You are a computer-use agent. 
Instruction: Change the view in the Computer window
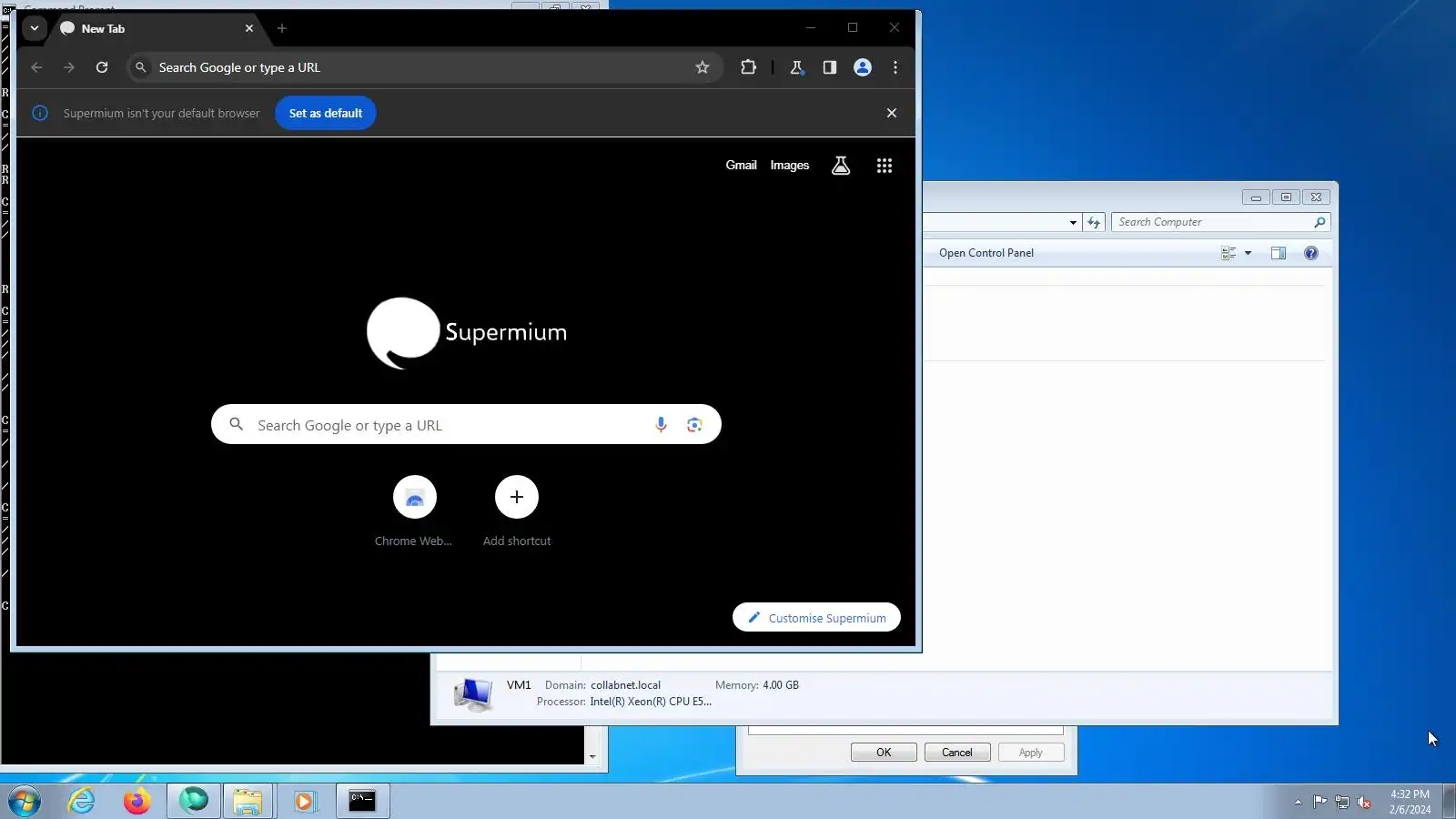(1228, 253)
